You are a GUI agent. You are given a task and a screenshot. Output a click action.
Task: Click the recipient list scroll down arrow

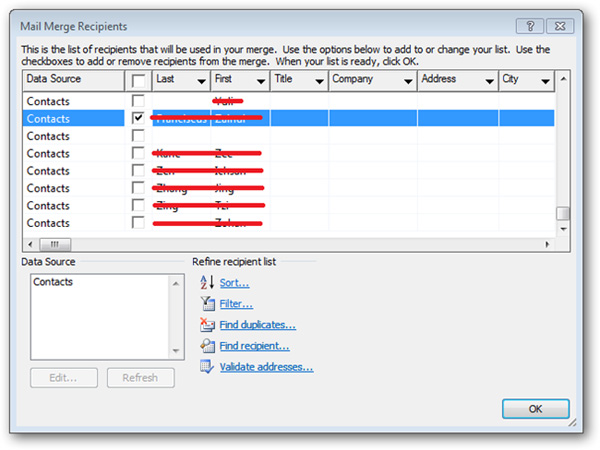click(x=563, y=229)
